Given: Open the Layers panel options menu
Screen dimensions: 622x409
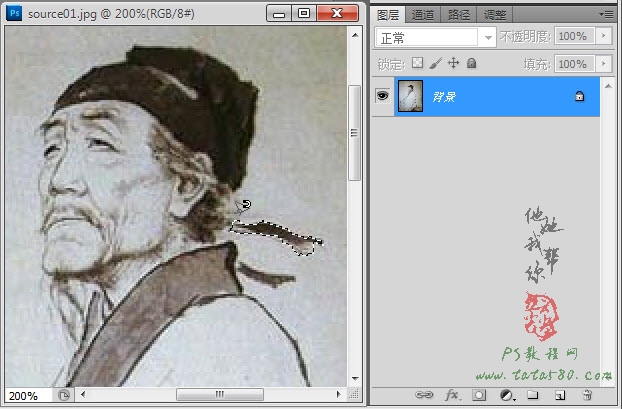Looking at the screenshot, I should [x=606, y=15].
